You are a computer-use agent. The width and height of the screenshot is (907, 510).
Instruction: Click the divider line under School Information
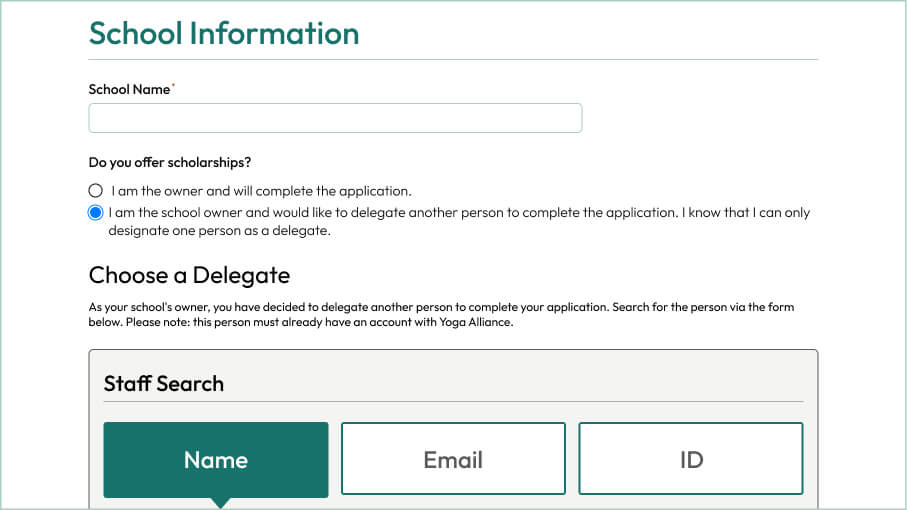453,60
